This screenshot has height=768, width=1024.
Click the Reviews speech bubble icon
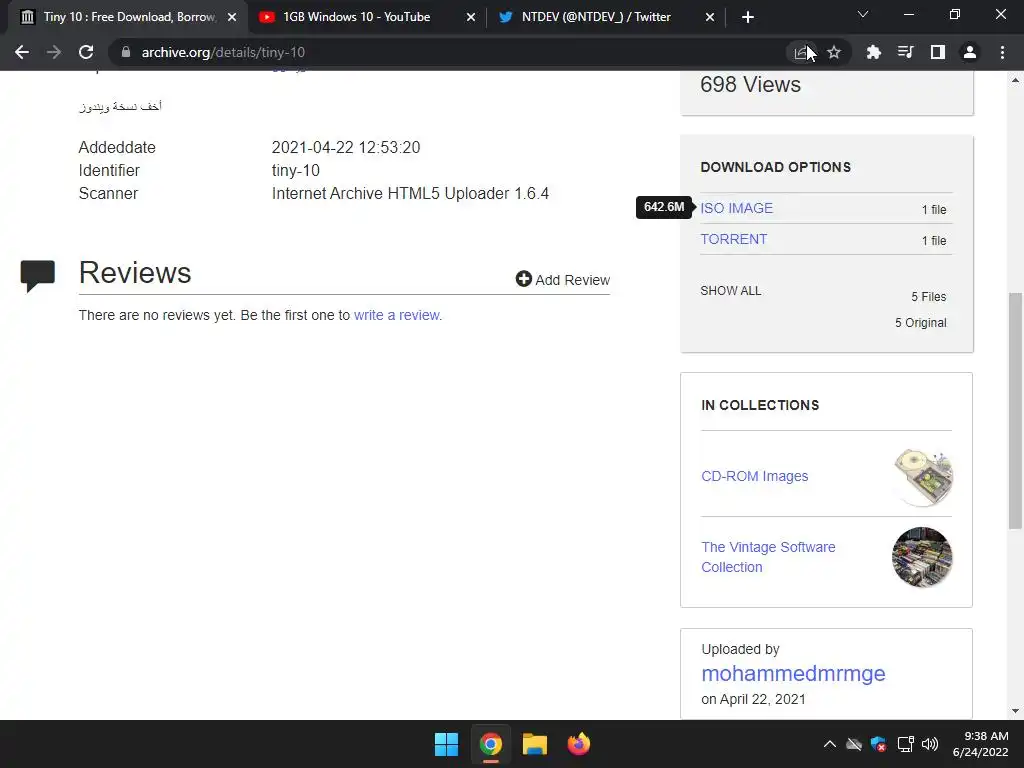tap(38, 276)
